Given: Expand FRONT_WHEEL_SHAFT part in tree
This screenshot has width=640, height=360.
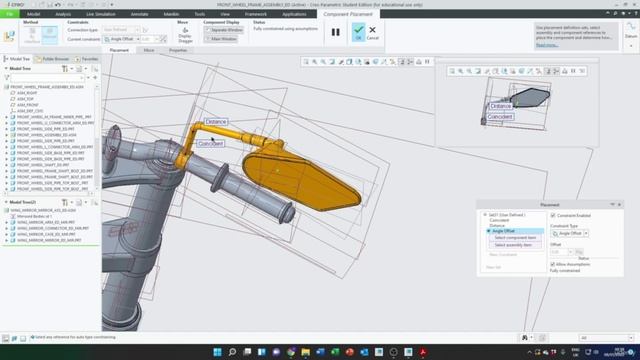Looking at the screenshot, I should 7,165.
